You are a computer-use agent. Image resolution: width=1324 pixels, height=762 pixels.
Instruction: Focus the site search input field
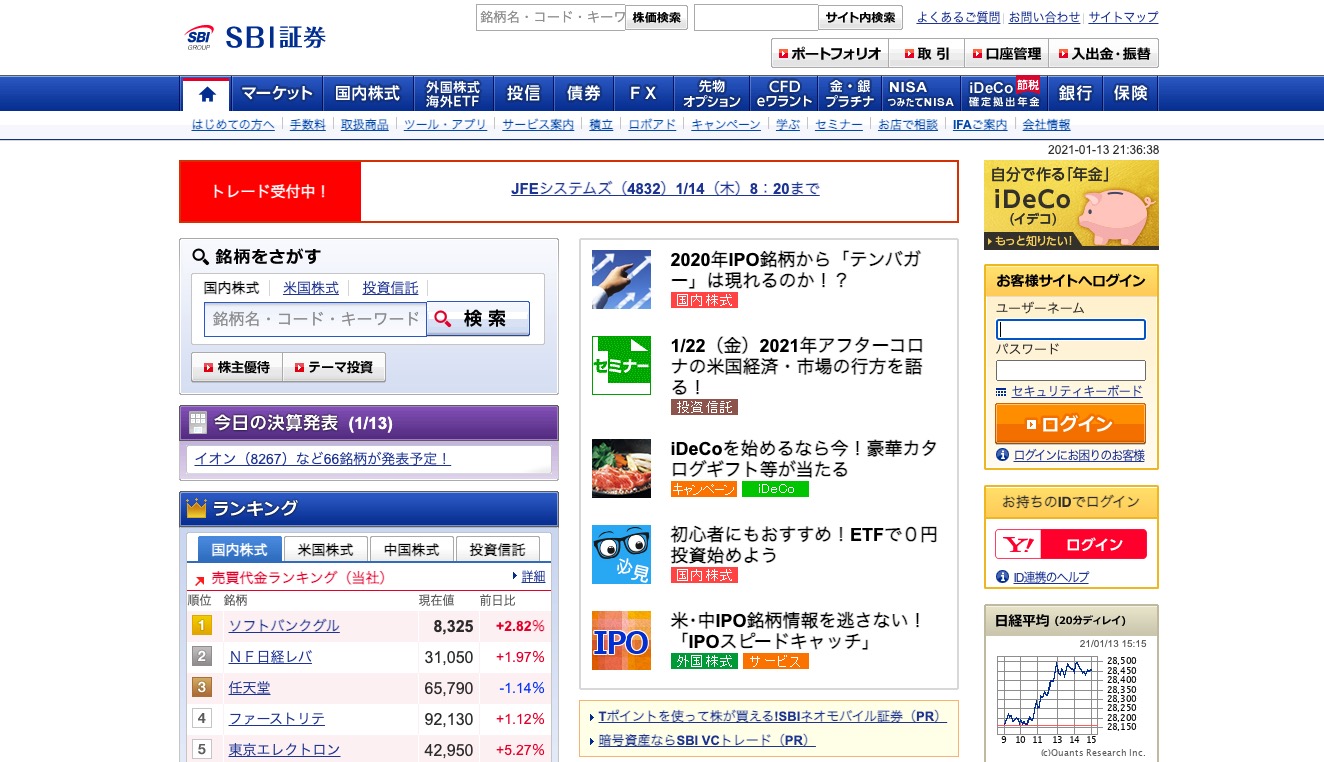756,18
